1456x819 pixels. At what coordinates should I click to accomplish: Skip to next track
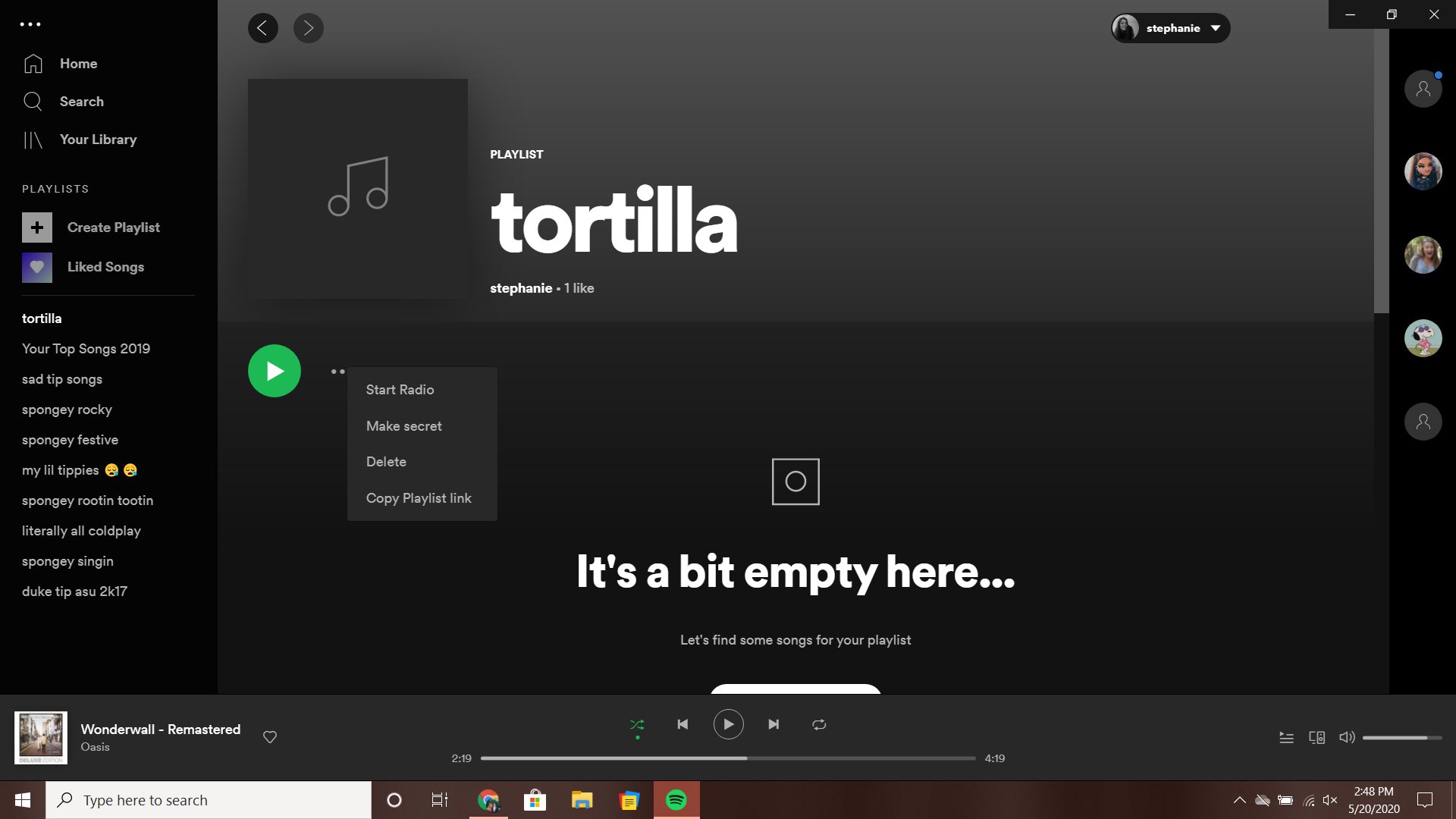773,724
